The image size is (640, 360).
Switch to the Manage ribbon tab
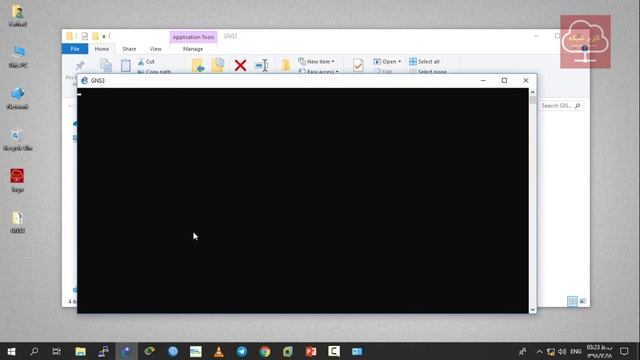[193, 49]
